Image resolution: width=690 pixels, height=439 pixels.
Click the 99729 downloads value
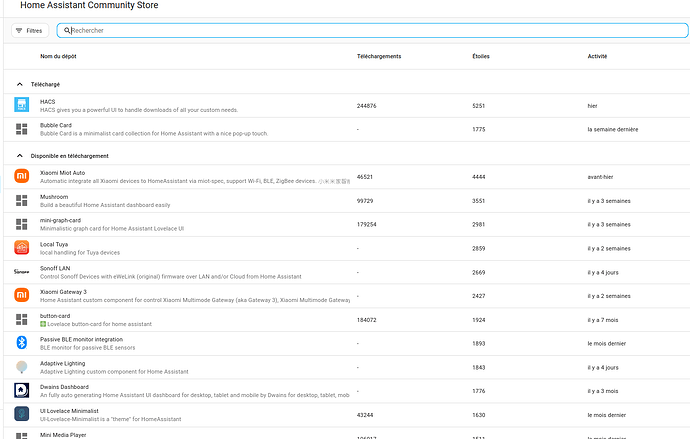point(365,201)
